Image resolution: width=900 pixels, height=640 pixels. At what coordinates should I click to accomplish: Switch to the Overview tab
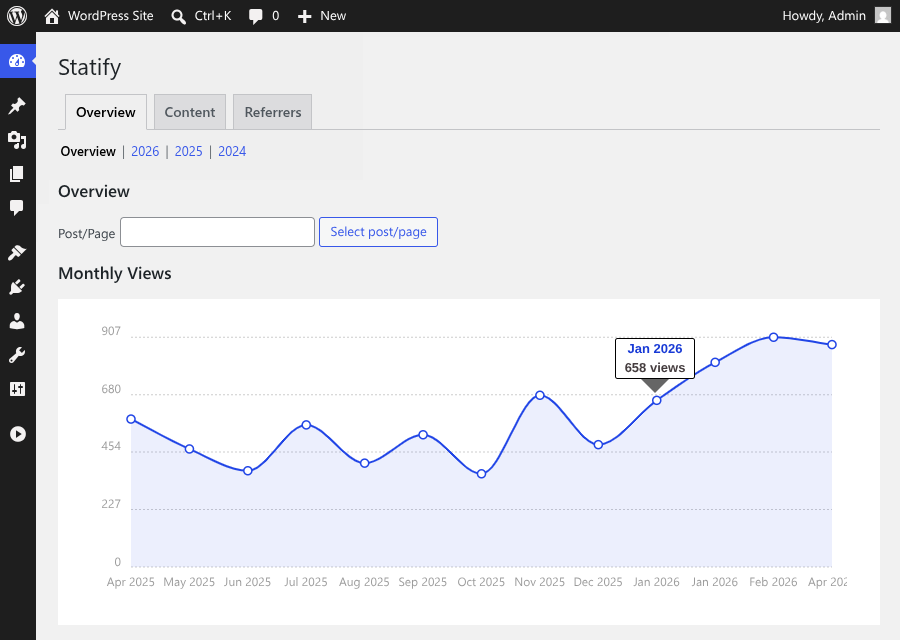point(106,112)
